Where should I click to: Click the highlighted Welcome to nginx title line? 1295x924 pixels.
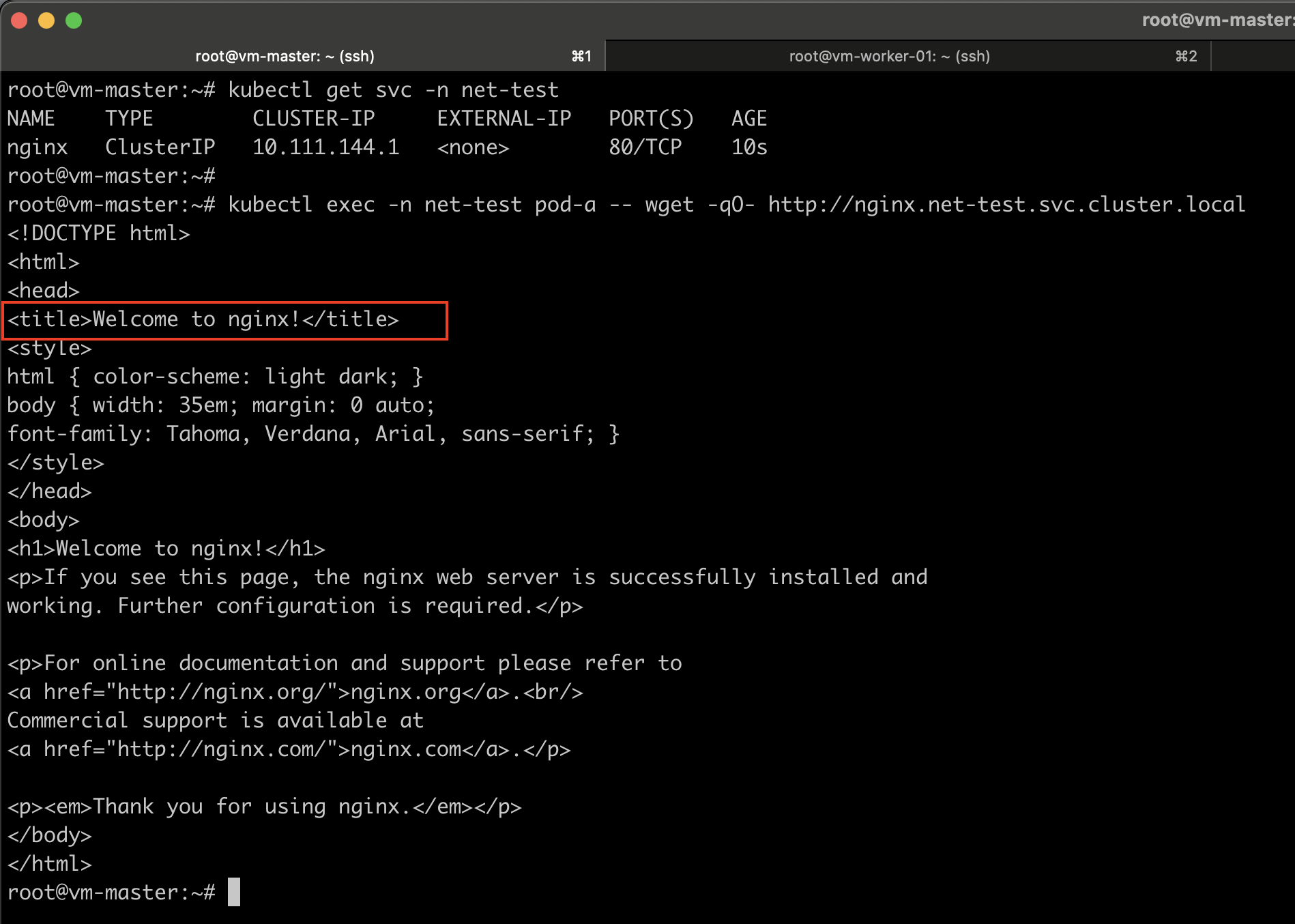tap(203, 319)
